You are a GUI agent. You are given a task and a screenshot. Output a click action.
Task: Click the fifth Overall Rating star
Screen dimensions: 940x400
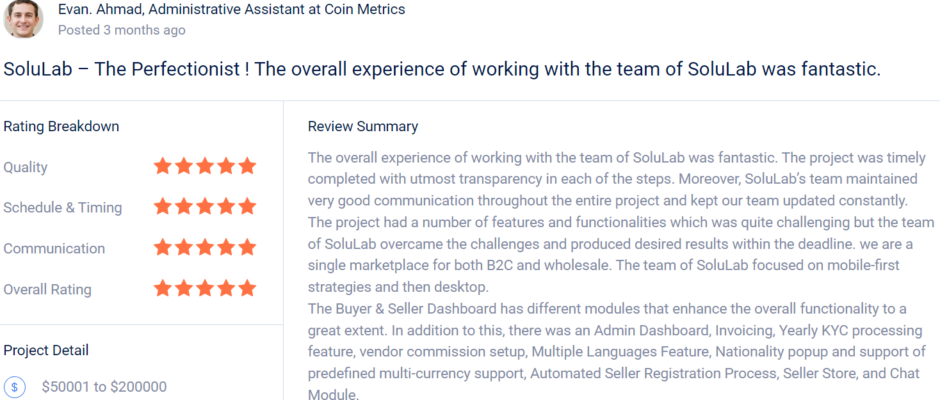tap(247, 289)
